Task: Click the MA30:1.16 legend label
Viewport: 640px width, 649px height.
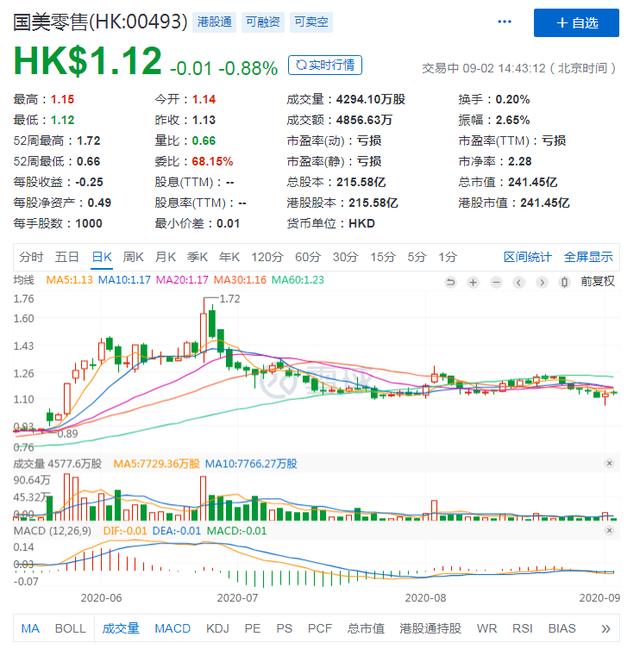Action: click(240, 280)
